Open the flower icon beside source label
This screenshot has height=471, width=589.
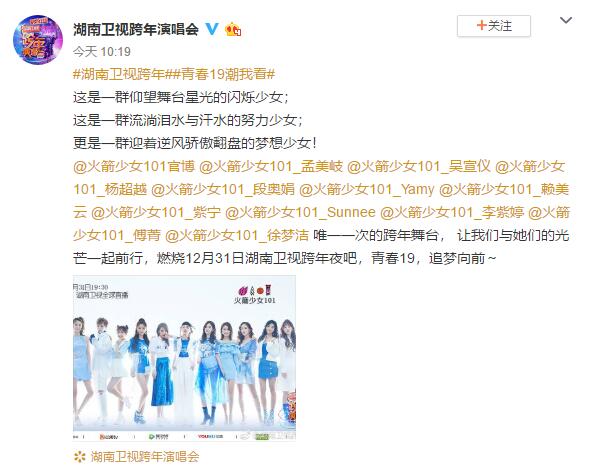pos(80,457)
